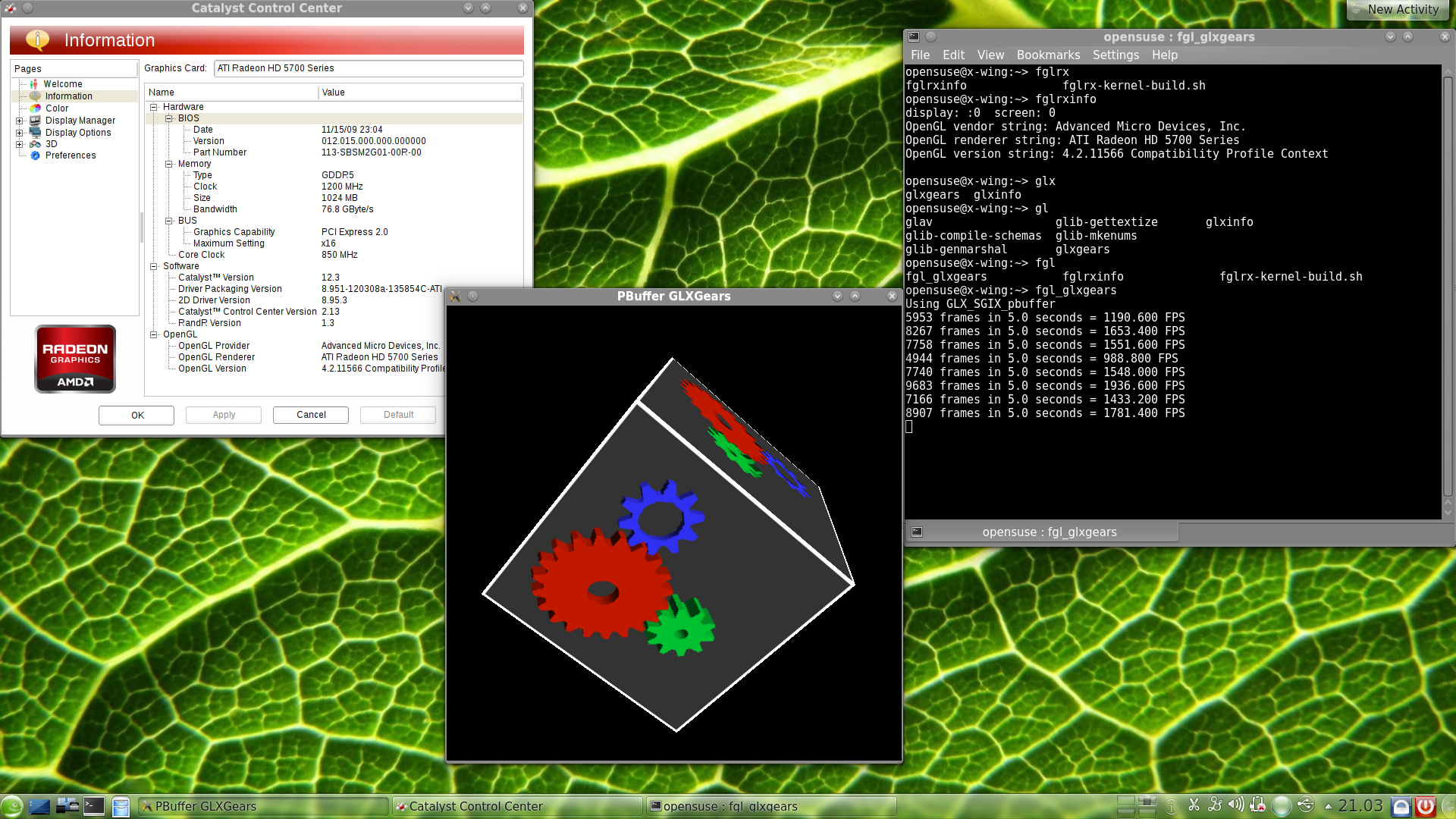Click the Catalyst Control Center titlebar icon
This screenshot has width=1456, height=819.
(11, 8)
